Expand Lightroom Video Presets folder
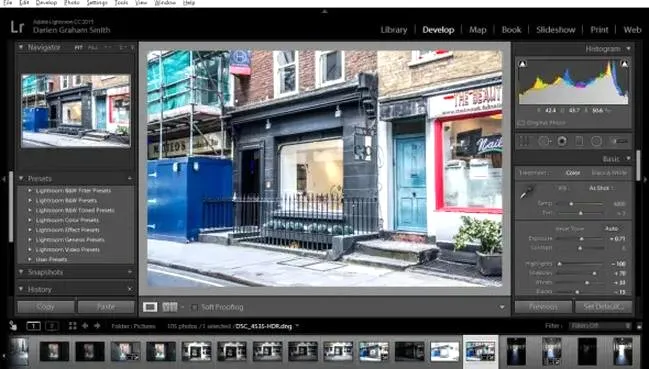Screen dimensions: 649x369 pos(30,250)
